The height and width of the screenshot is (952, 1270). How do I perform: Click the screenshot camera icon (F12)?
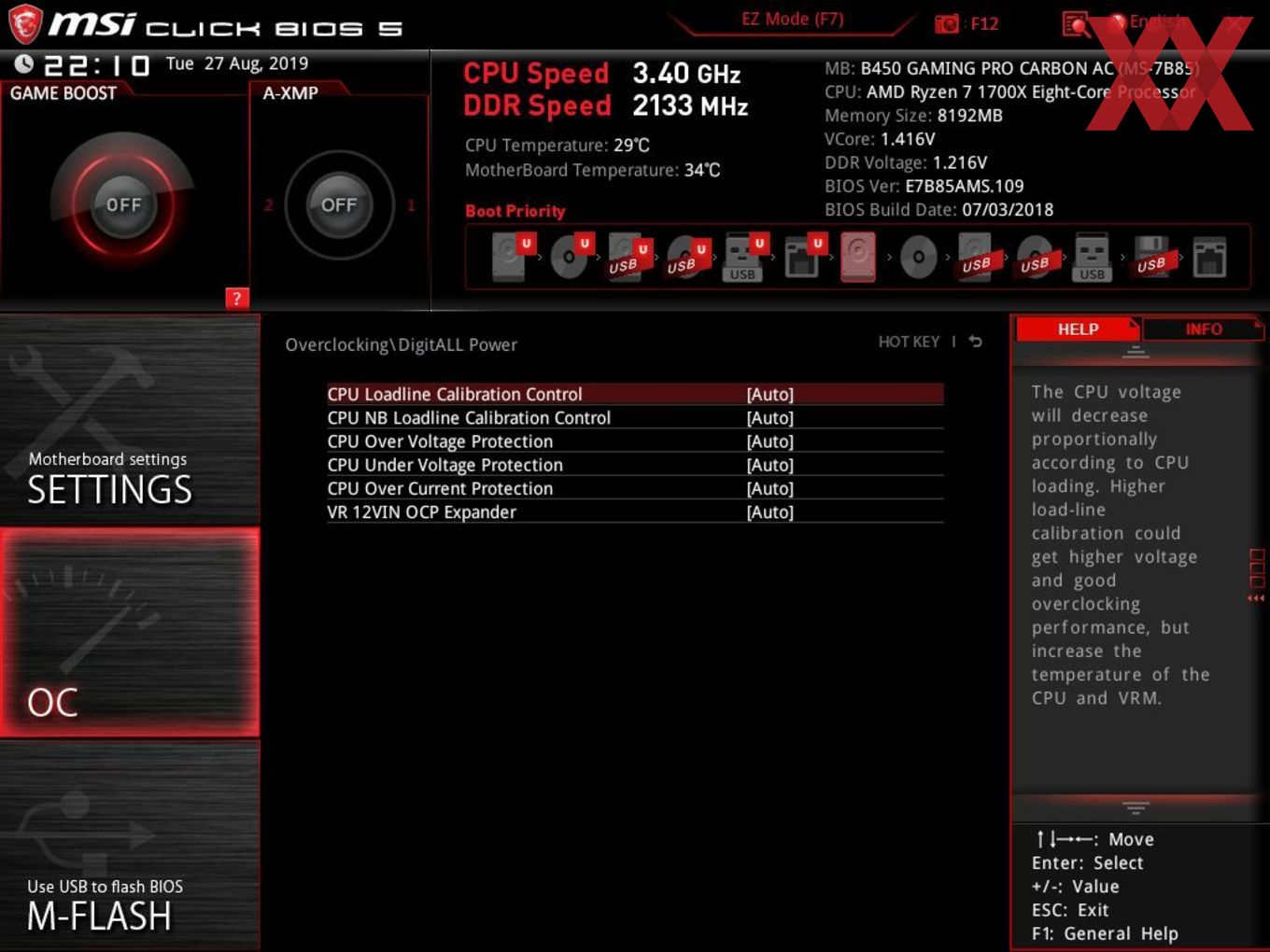(x=947, y=23)
